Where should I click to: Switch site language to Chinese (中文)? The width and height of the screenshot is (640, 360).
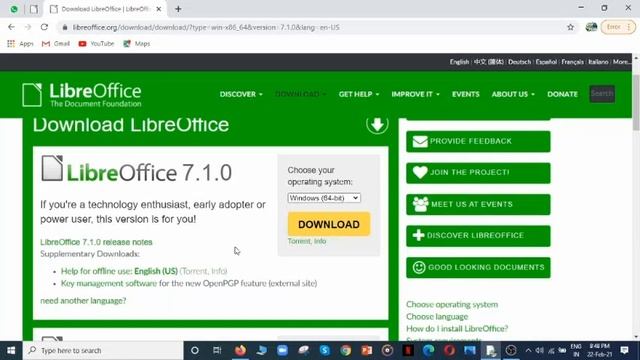(x=489, y=62)
